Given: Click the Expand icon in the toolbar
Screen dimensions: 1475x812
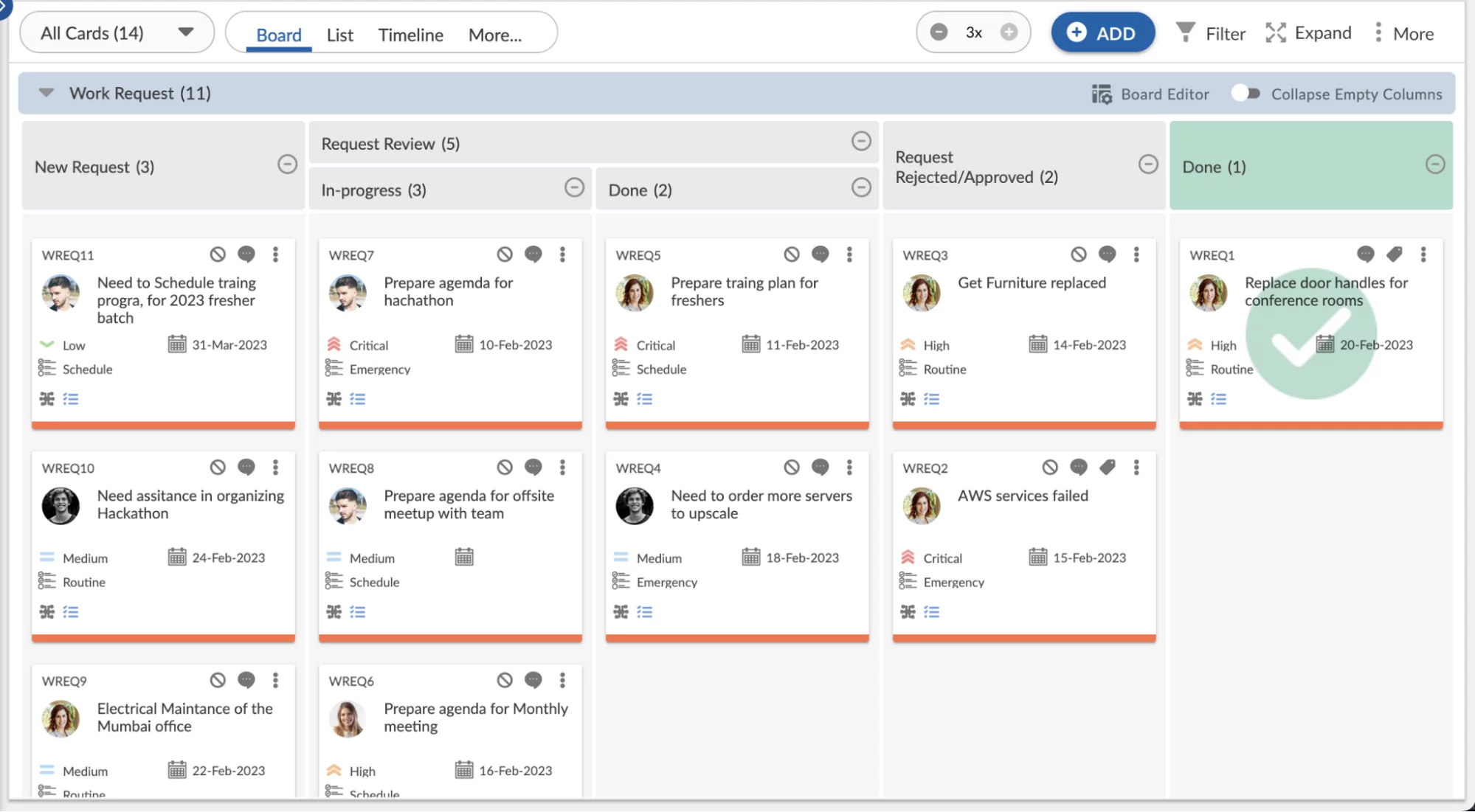Looking at the screenshot, I should click(1276, 32).
